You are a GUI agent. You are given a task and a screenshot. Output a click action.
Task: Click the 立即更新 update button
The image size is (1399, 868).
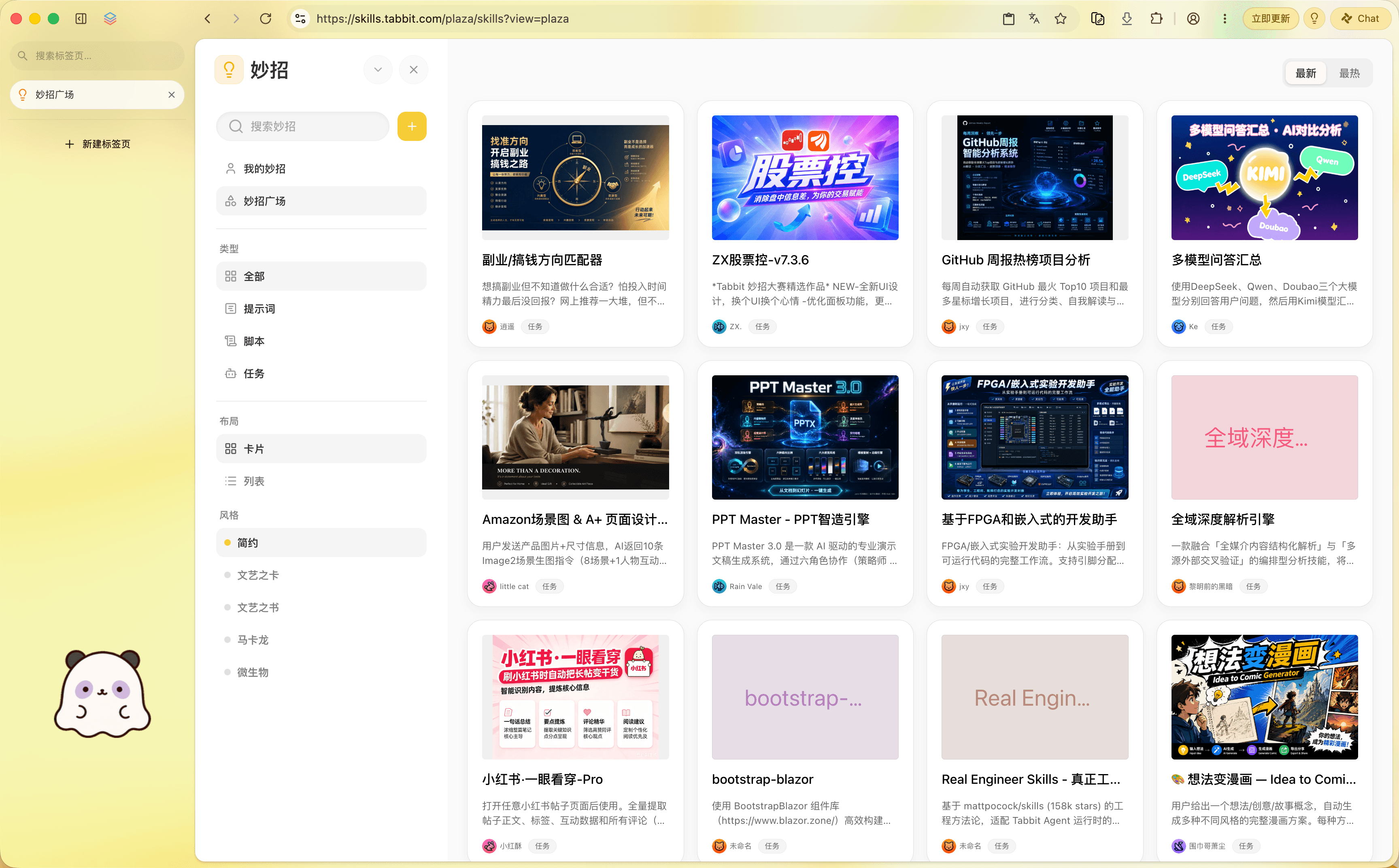[x=1270, y=18]
